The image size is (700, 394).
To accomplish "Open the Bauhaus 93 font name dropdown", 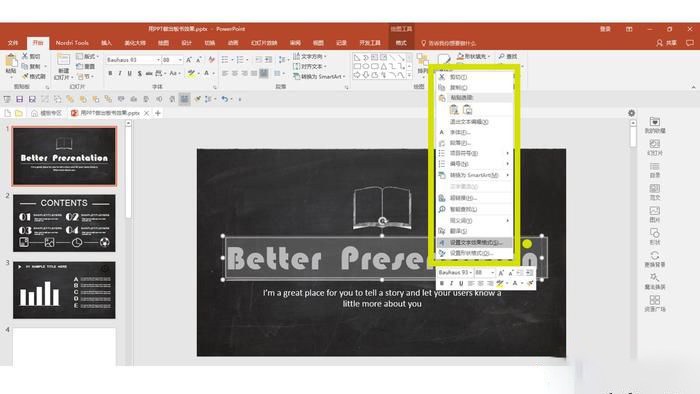I will coord(158,59).
